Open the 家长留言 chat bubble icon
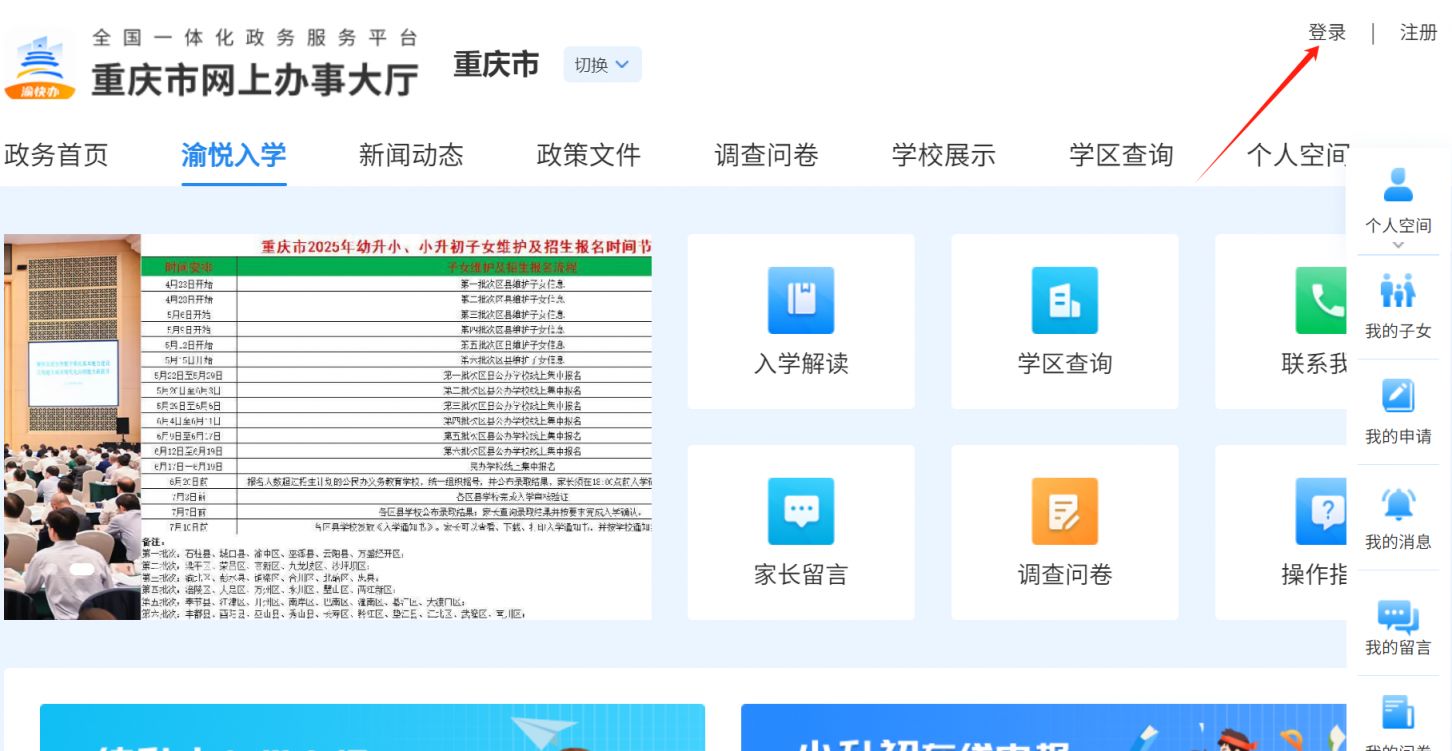This screenshot has height=751, width=1452. tap(801, 511)
